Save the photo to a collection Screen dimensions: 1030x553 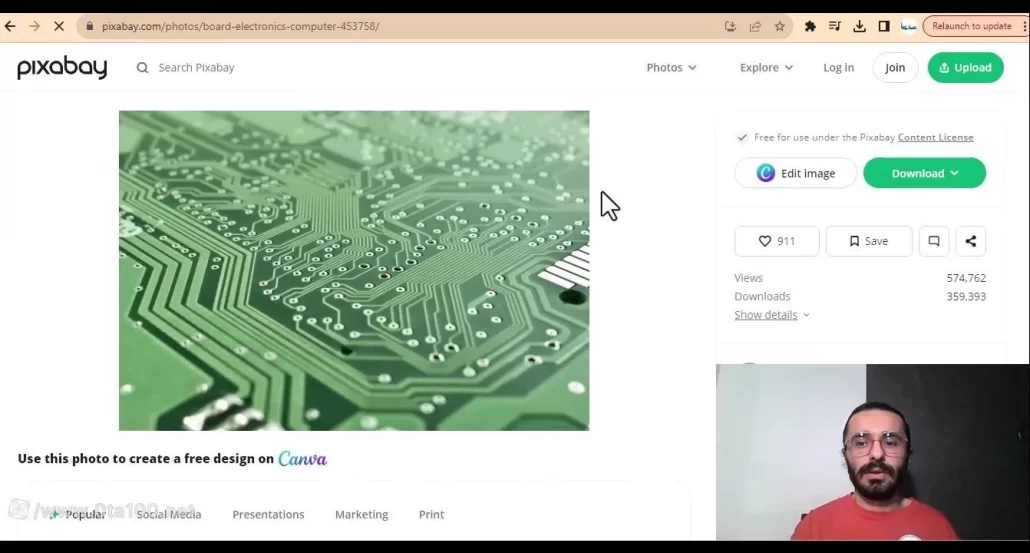[868, 241]
